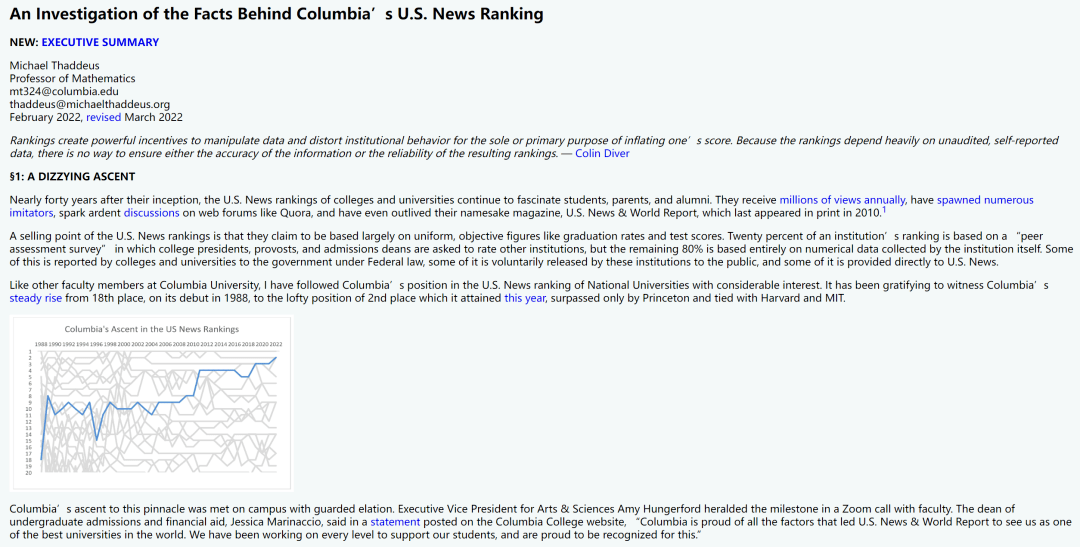The height and width of the screenshot is (547, 1080).
Task: Click the '§1: A DIZZYING ASCENT' heading
Action: 72,176
